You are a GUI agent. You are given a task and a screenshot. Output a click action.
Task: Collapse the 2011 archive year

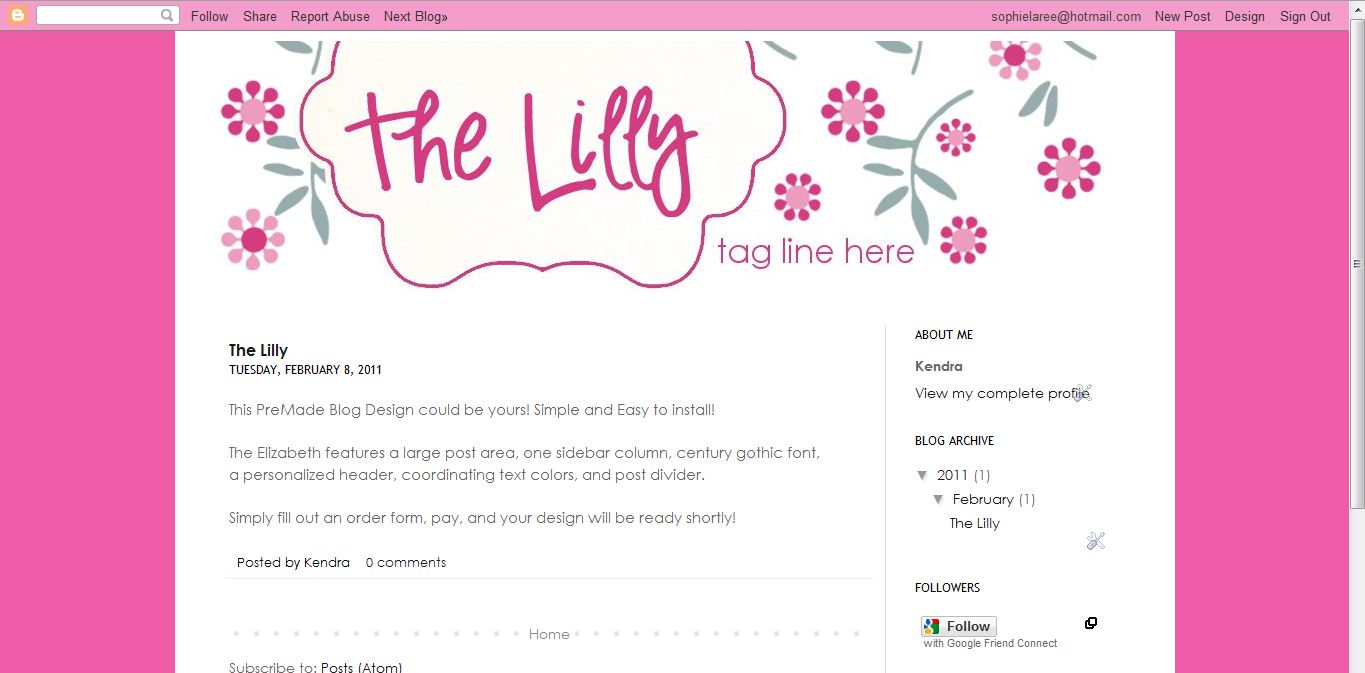(x=922, y=475)
